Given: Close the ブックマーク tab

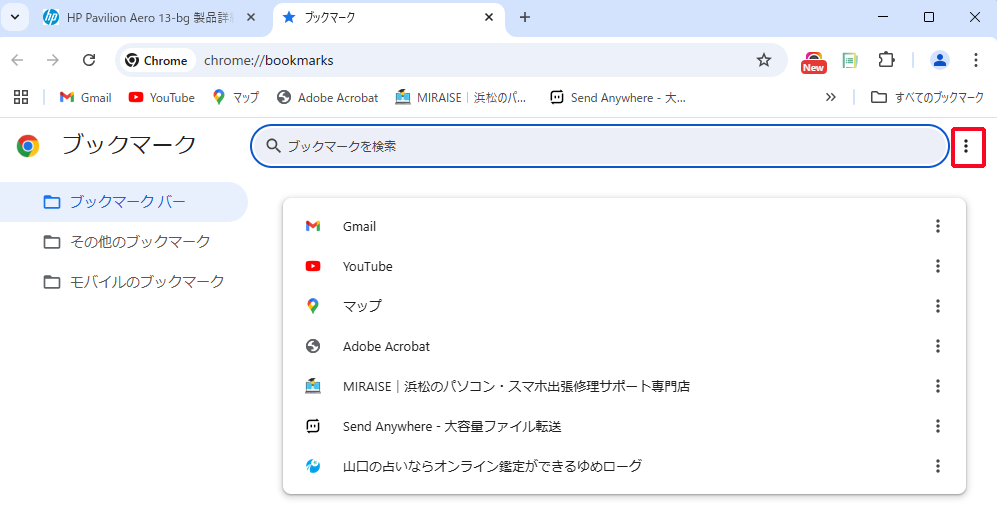Looking at the screenshot, I should point(488,17).
